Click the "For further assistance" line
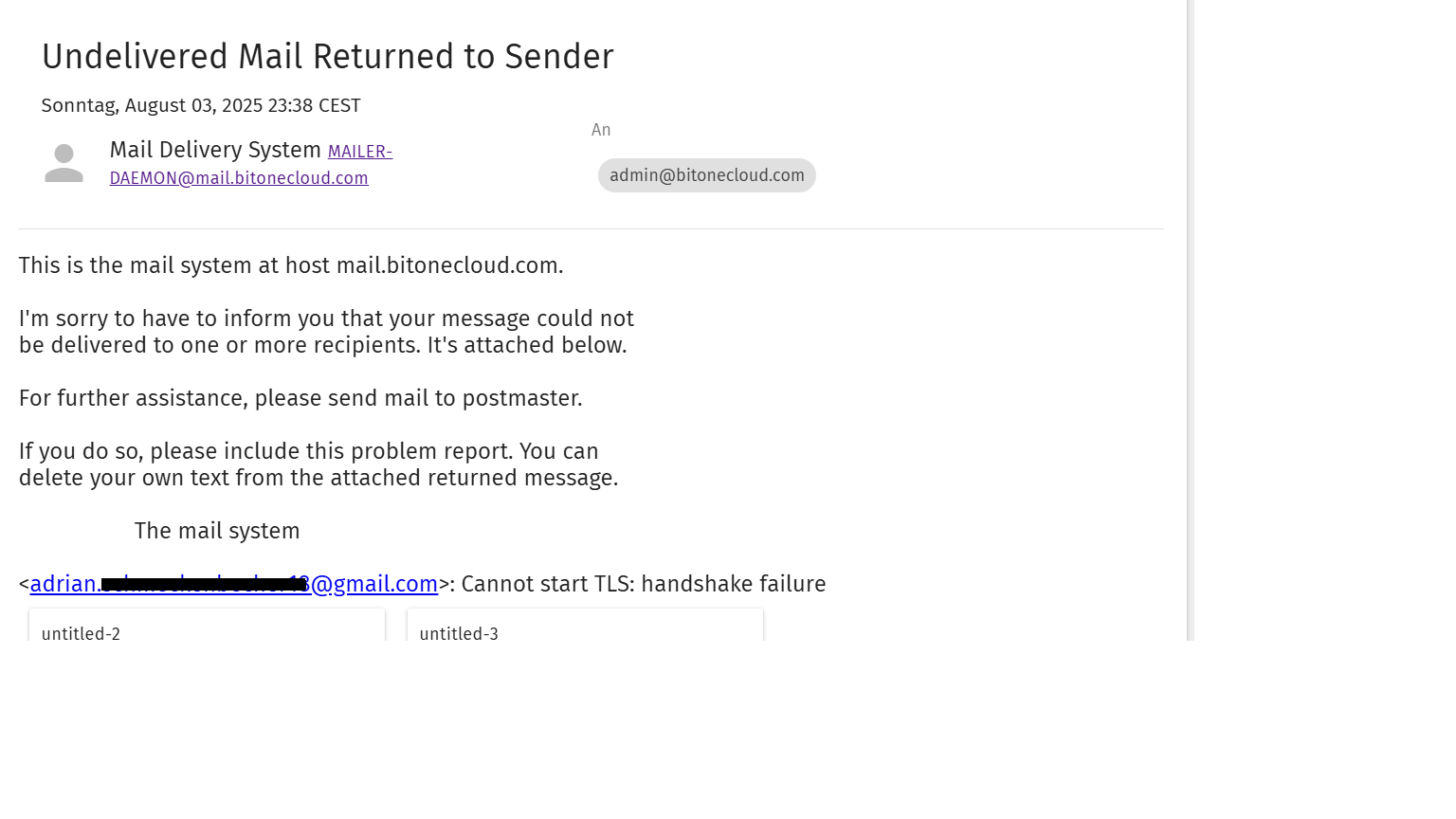The width and height of the screenshot is (1456, 819). pos(300,398)
